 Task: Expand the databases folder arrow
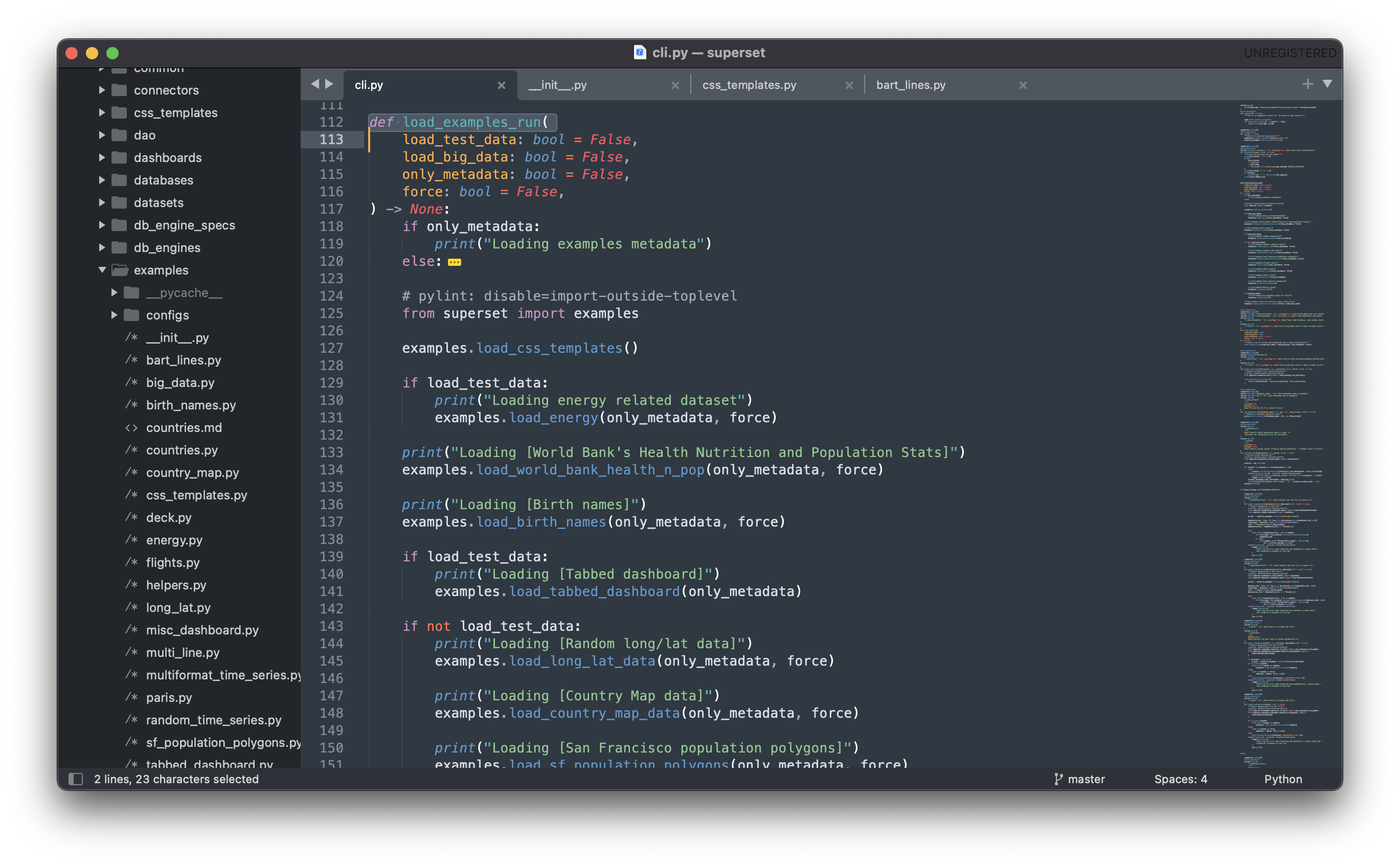click(101, 180)
